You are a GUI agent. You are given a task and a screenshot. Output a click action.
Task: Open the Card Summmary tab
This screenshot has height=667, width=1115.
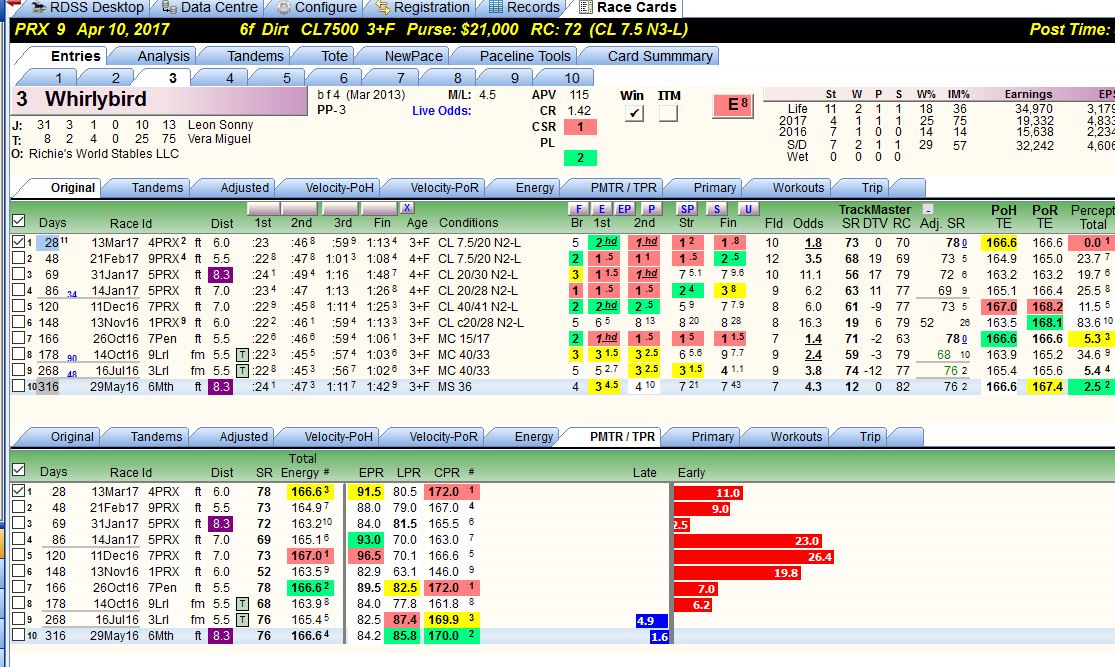(x=660, y=56)
